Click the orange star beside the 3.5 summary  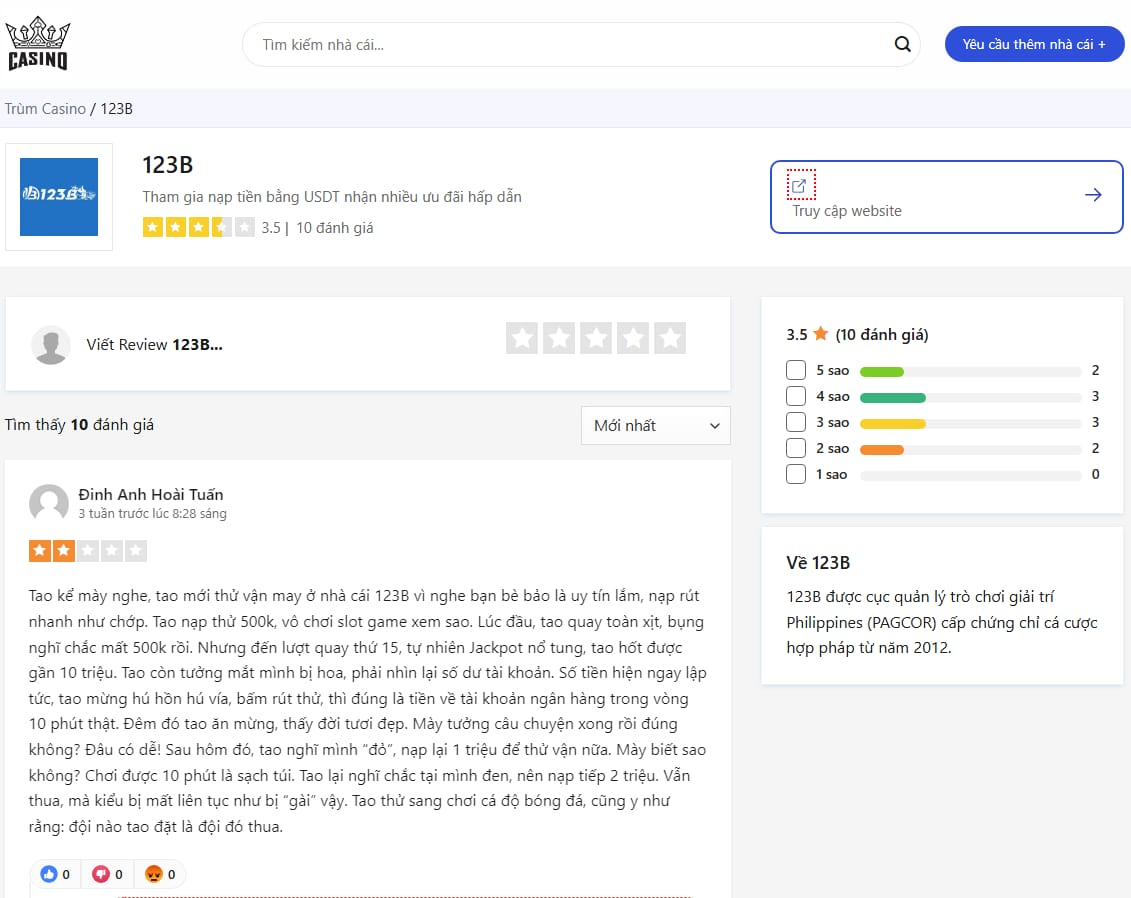coord(821,333)
